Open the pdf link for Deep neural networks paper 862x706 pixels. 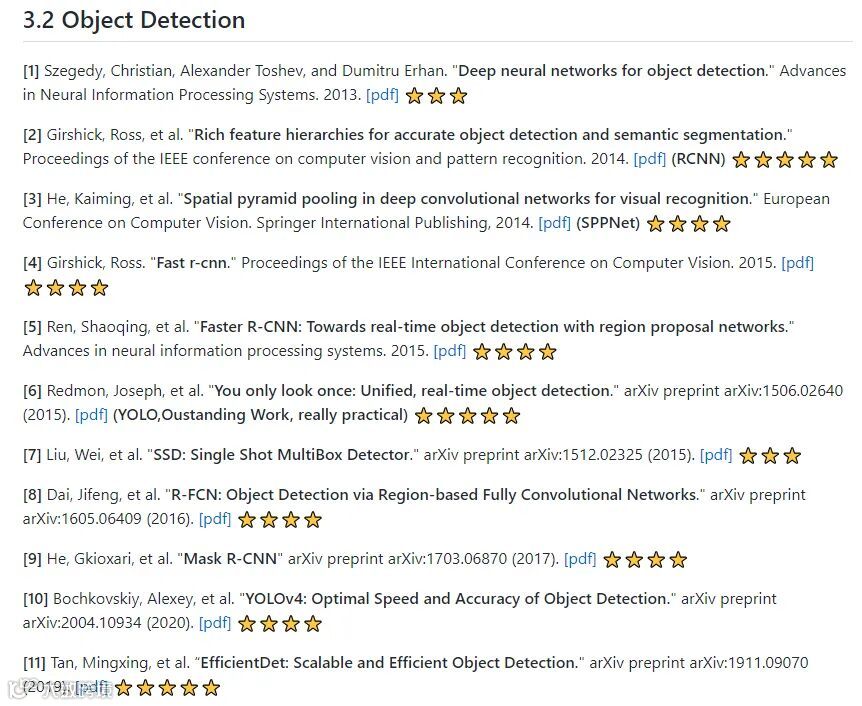[x=382, y=95]
